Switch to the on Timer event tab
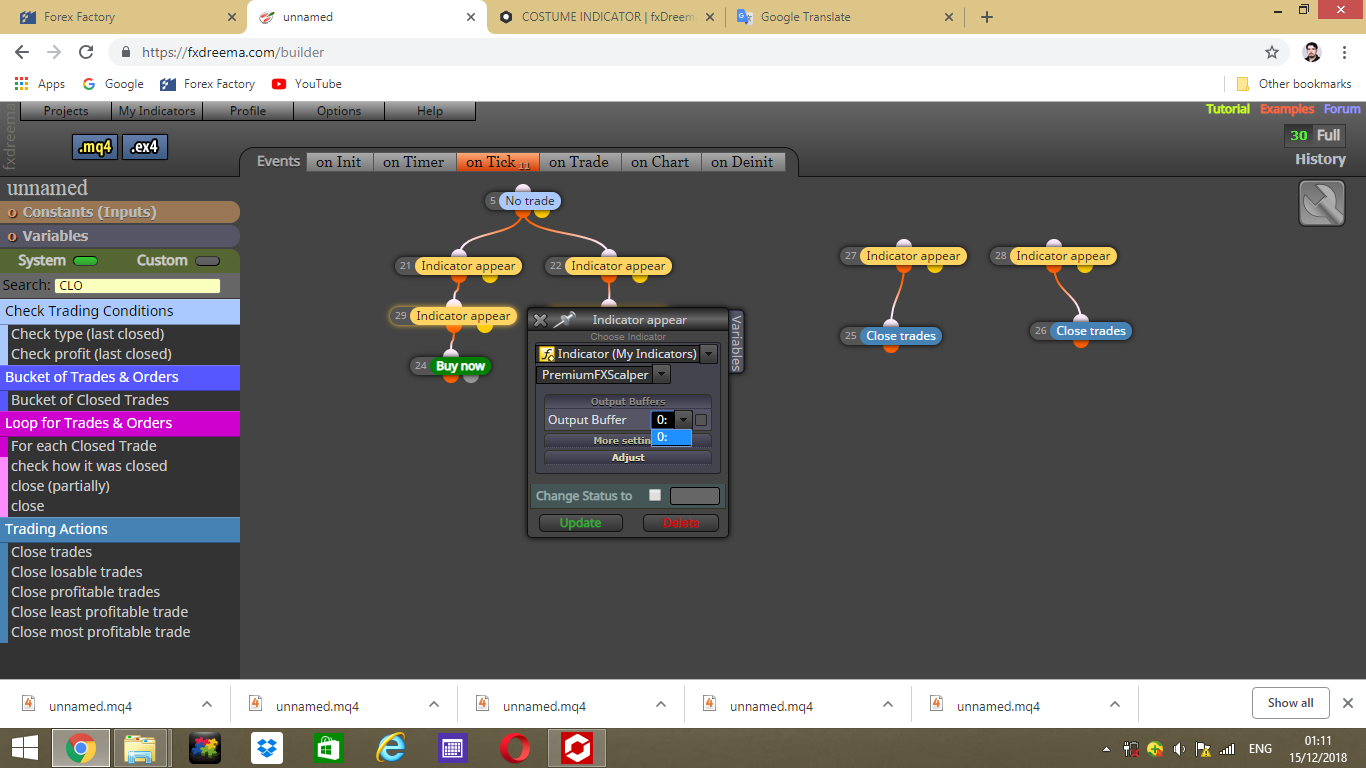The height and width of the screenshot is (768, 1366). (413, 162)
